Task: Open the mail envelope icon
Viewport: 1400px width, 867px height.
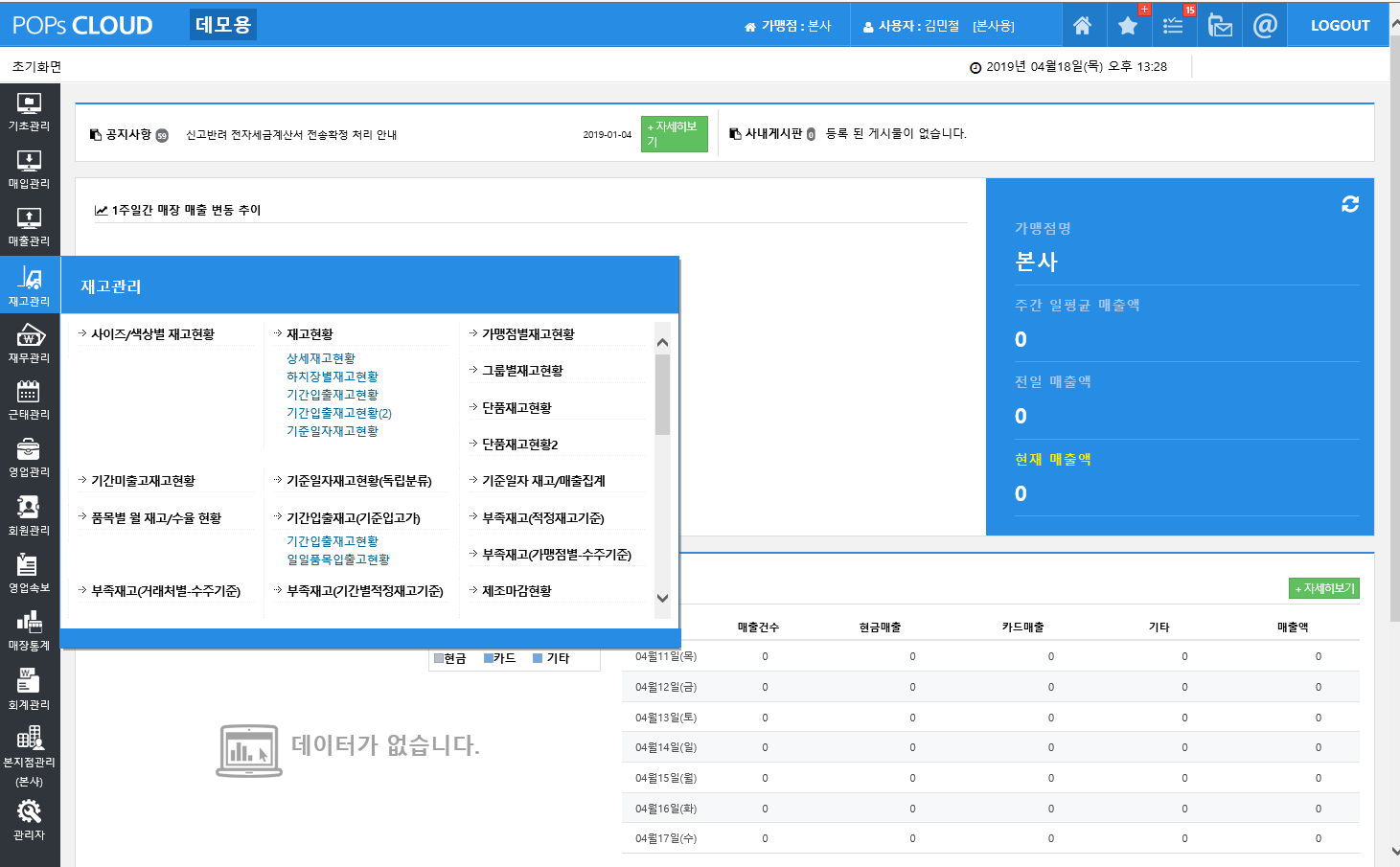Action: (x=1219, y=26)
